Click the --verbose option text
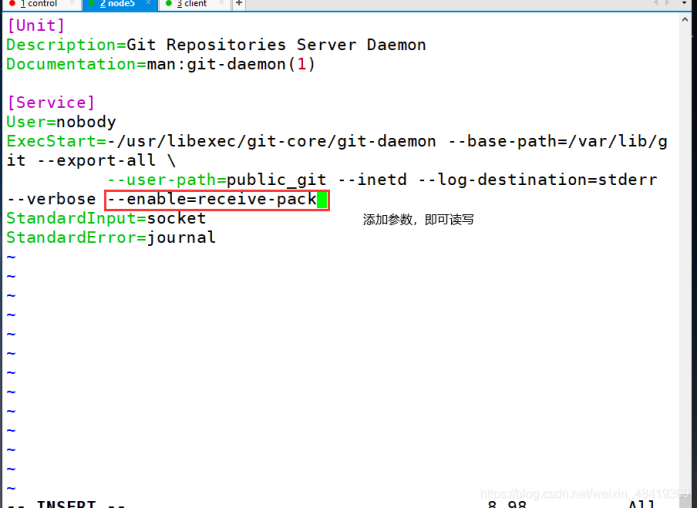This screenshot has width=697, height=509. click(x=51, y=199)
